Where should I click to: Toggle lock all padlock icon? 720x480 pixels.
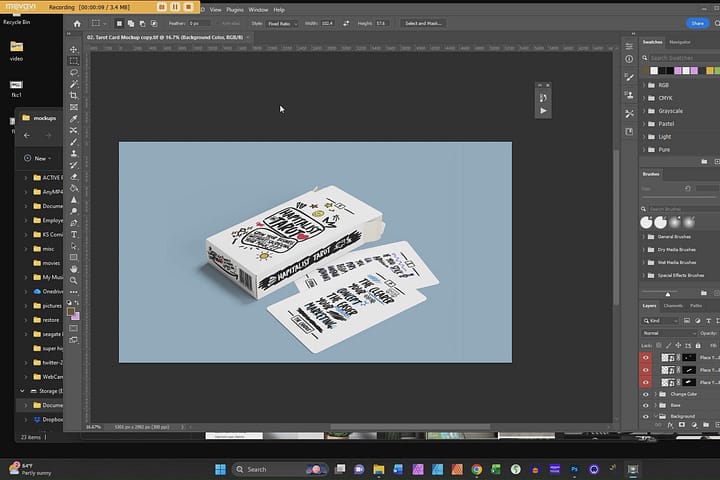pyautogui.click(x=698, y=345)
